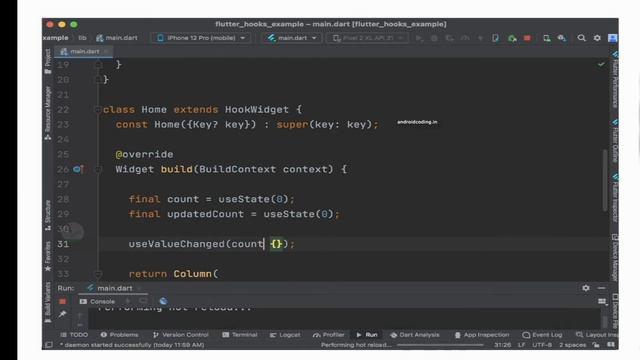640x360 pixels.
Task: Open IDE settings gear in top toolbar
Action: click(597, 38)
